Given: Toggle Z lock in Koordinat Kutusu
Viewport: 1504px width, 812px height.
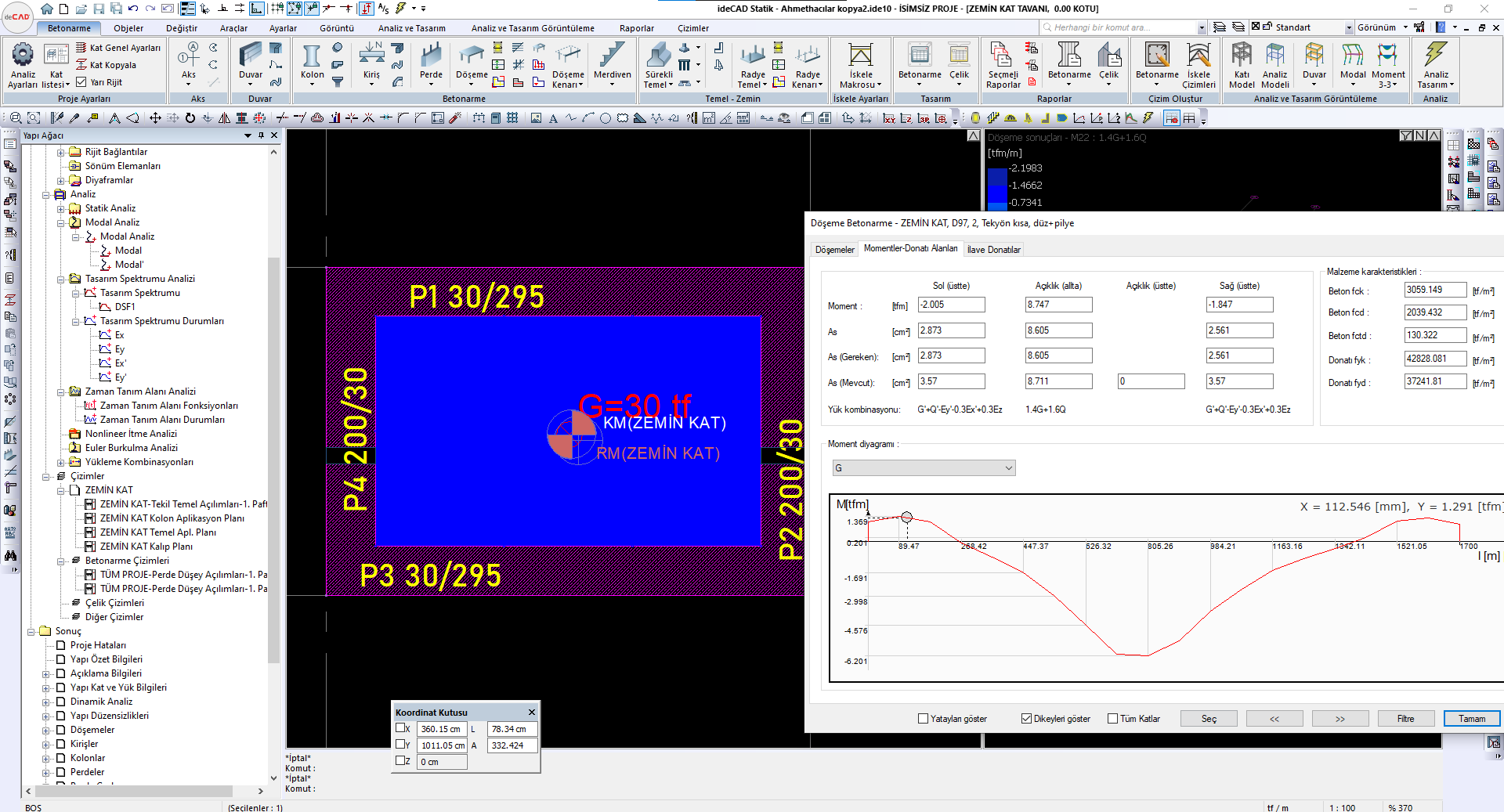Looking at the screenshot, I should click(400, 761).
